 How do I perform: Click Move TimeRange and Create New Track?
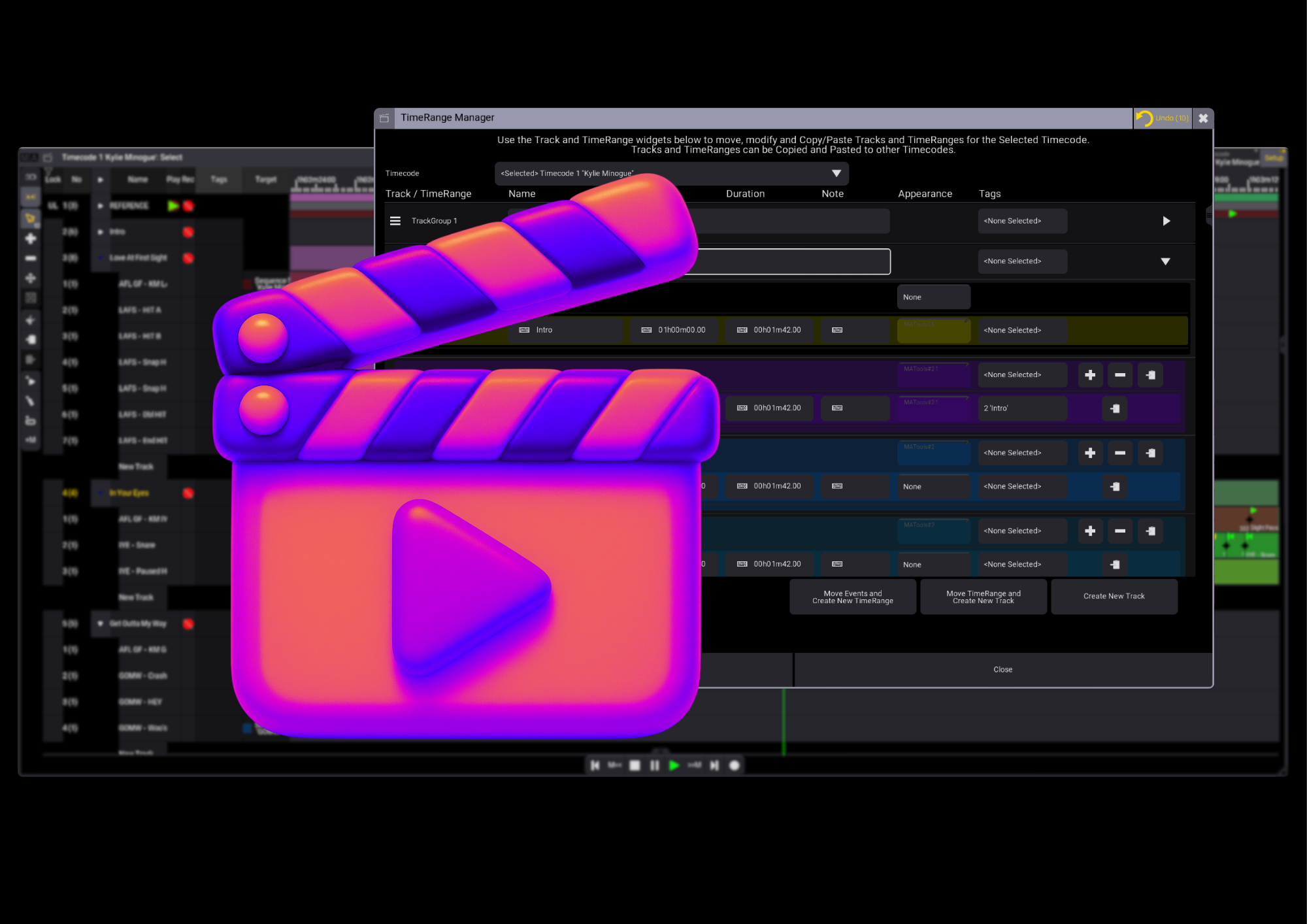(x=984, y=597)
